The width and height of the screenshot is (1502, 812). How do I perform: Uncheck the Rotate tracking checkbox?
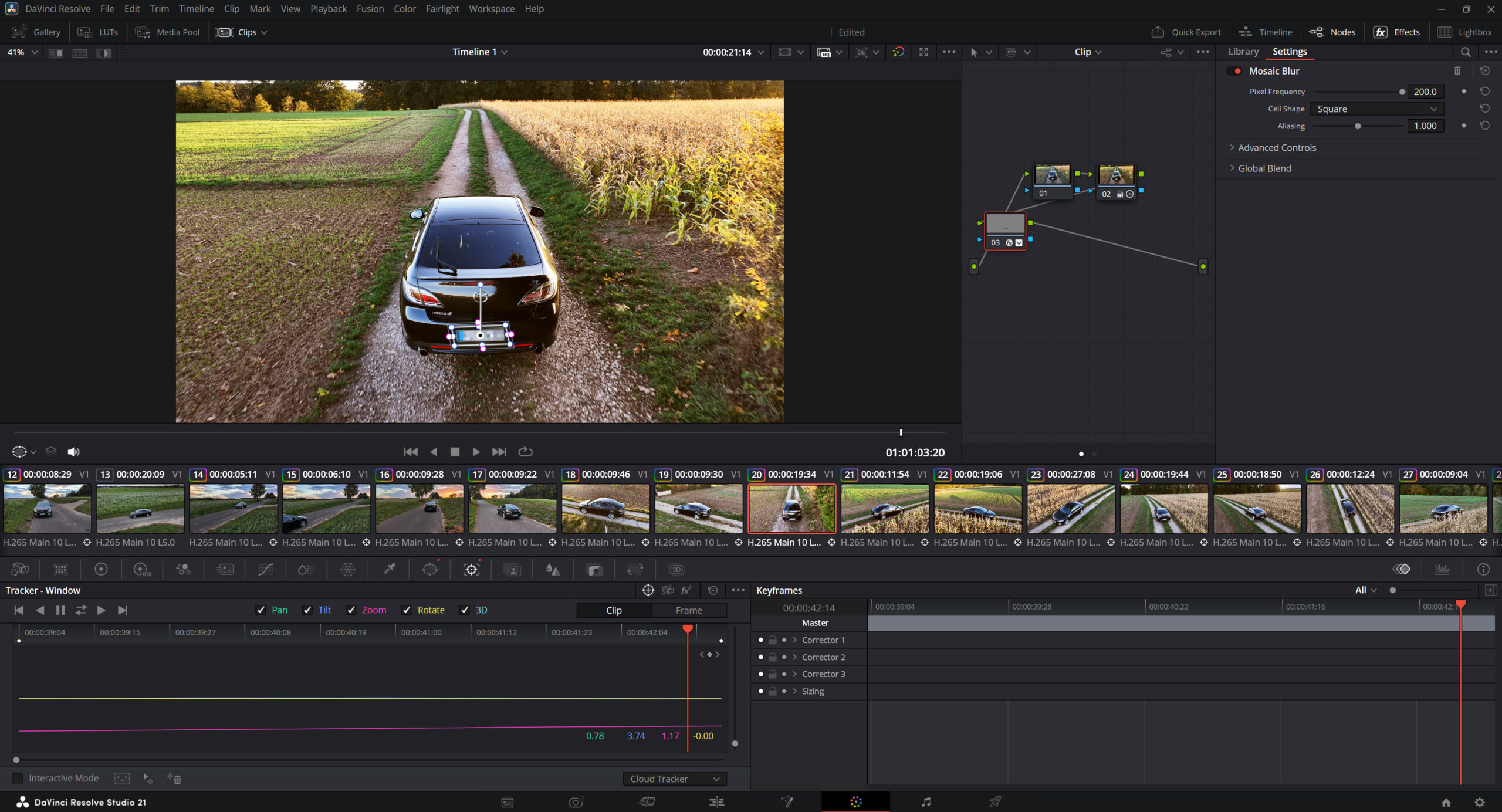click(x=407, y=610)
